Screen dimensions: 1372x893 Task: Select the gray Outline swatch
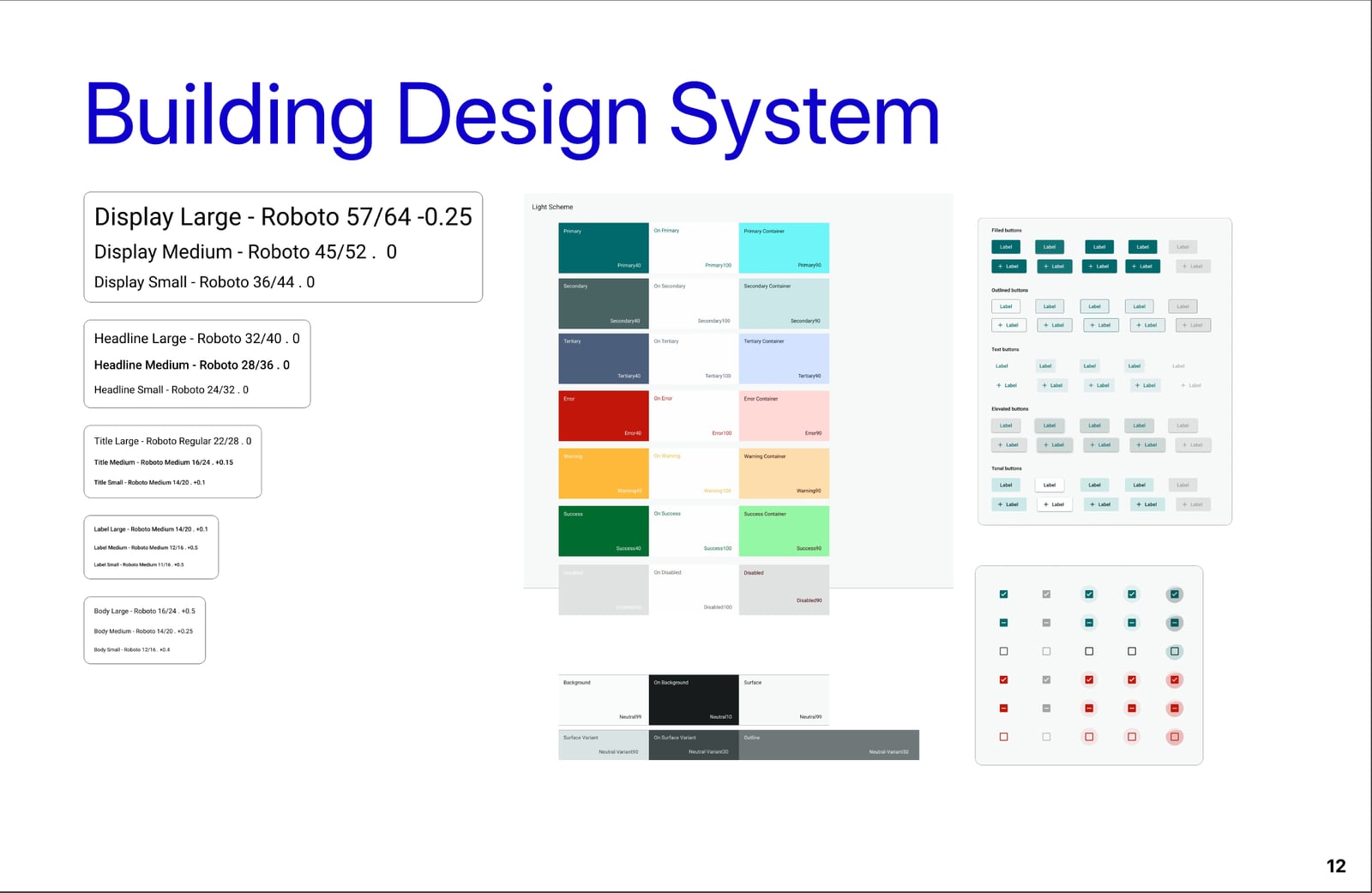[x=829, y=745]
